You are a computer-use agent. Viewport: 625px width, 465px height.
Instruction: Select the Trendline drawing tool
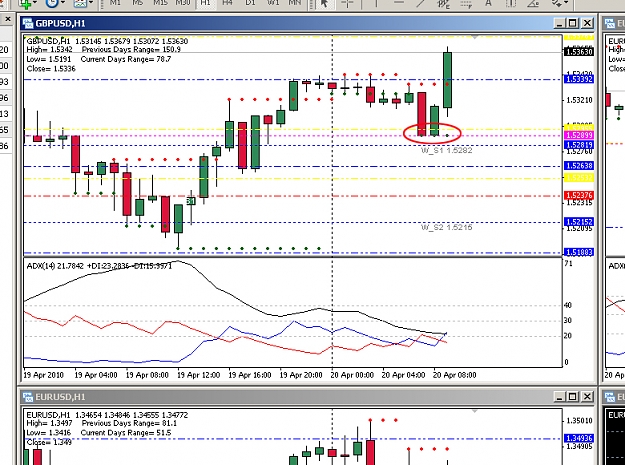(421, 3)
